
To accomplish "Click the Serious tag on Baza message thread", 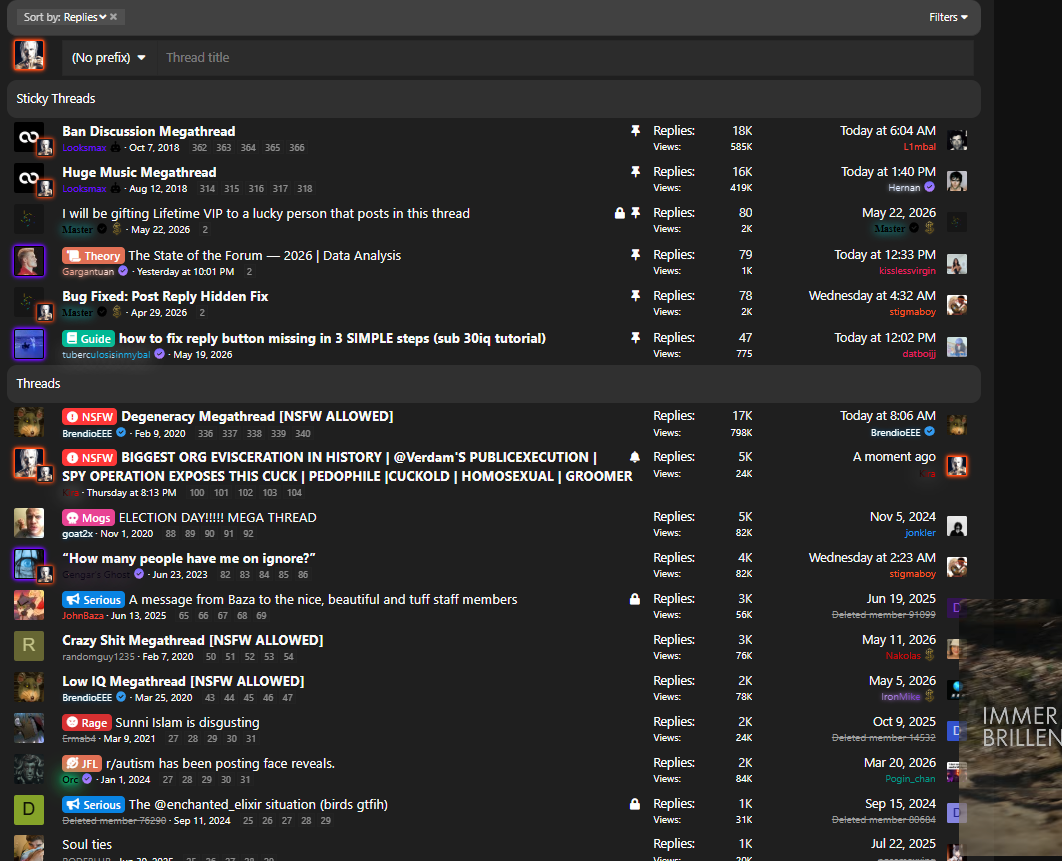I will coord(93,600).
